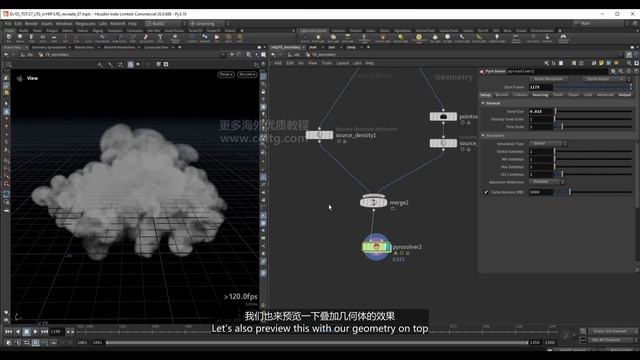Click the viewport display options grid icon
The height and width of the screenshot is (360, 640).
coord(8,64)
